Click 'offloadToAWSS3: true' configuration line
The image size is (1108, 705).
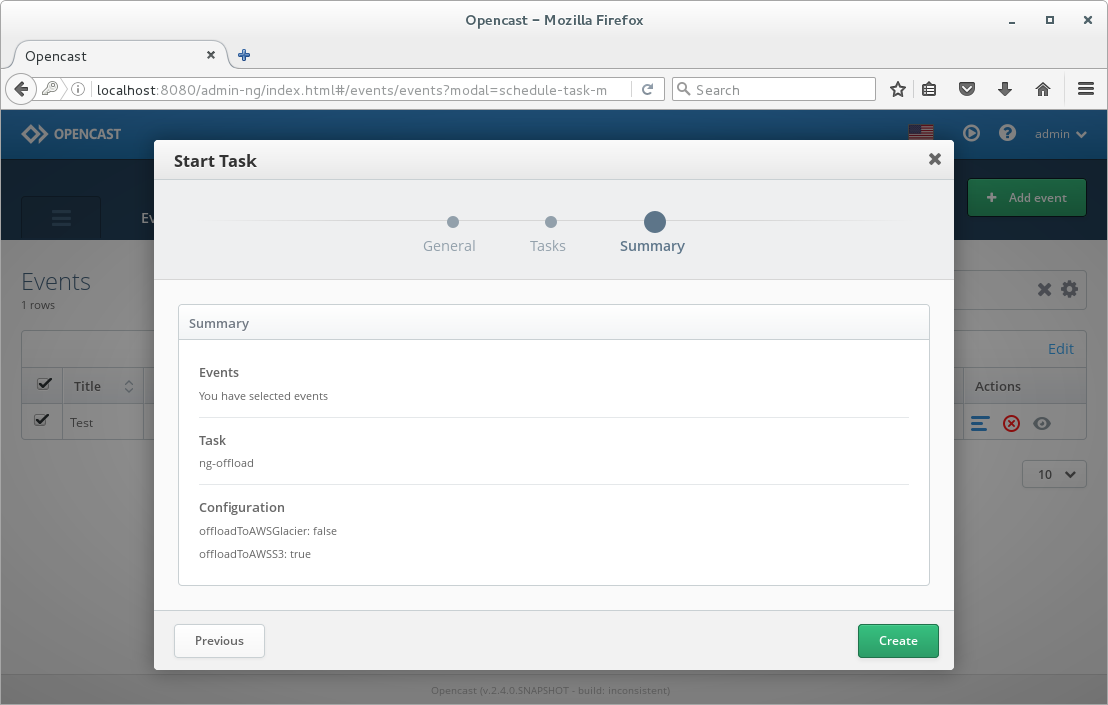254,554
